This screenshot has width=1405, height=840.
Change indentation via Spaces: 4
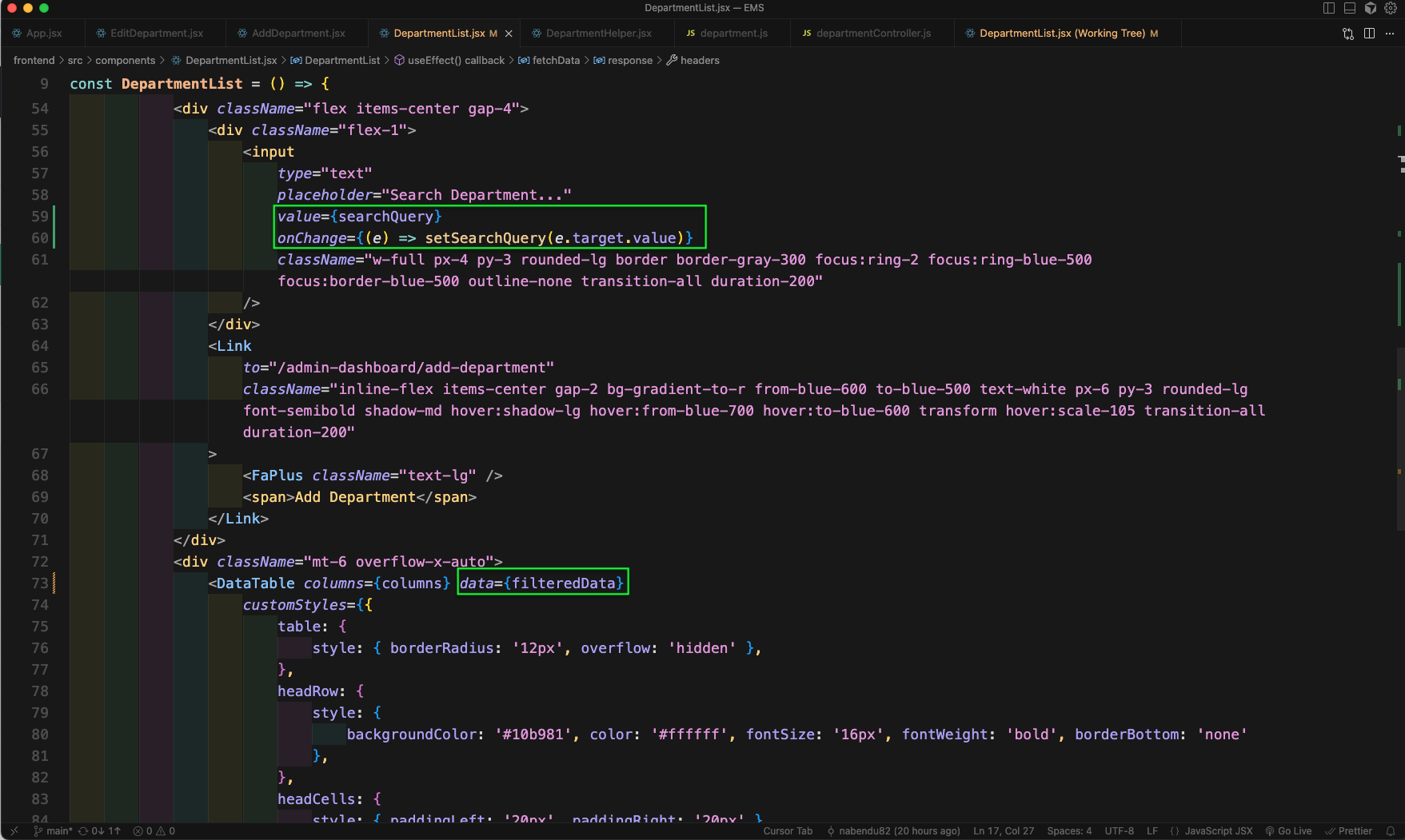click(1069, 831)
